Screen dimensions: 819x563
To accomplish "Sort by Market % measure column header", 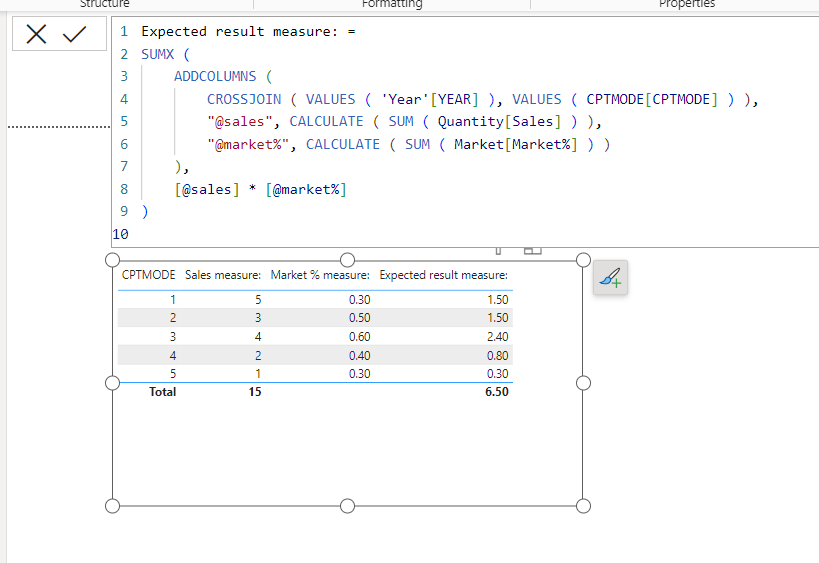I will [x=320, y=275].
